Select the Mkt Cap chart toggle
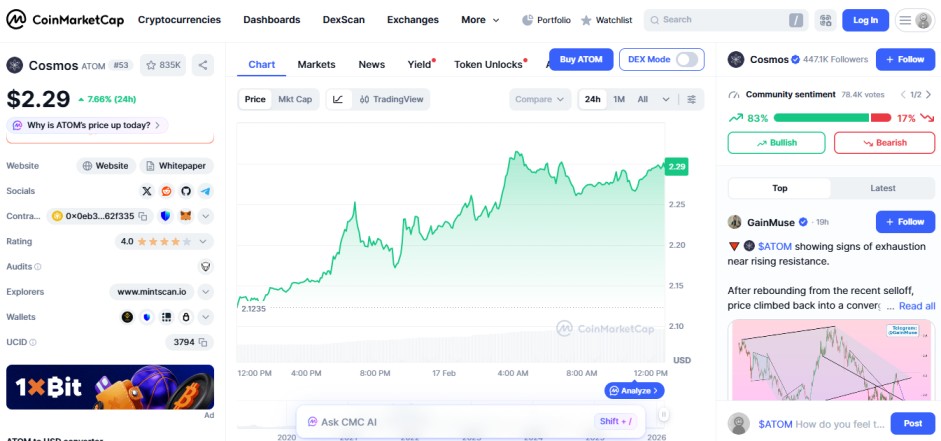 (x=295, y=99)
